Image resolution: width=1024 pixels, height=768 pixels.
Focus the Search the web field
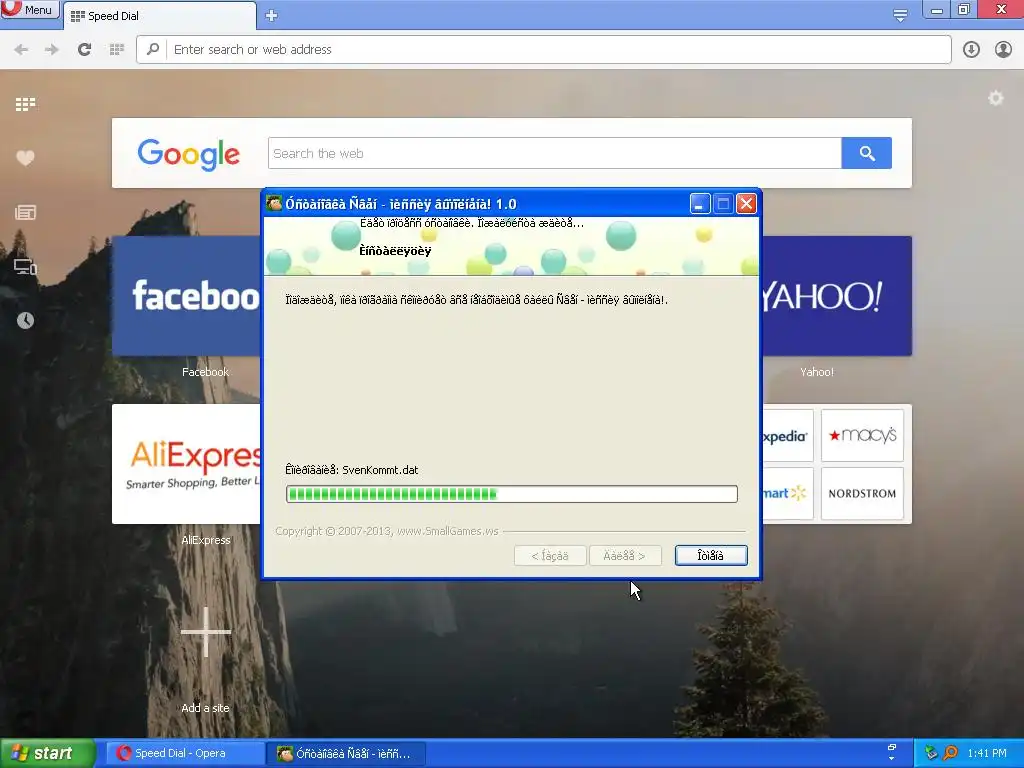(x=554, y=153)
